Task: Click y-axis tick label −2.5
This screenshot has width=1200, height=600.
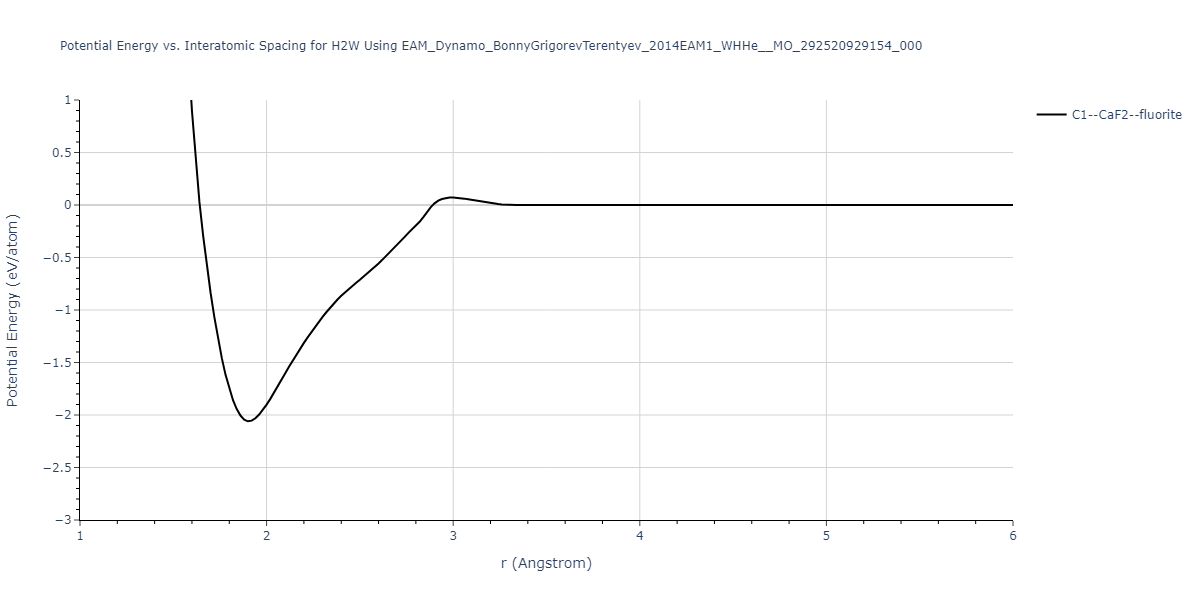Action: tap(57, 468)
